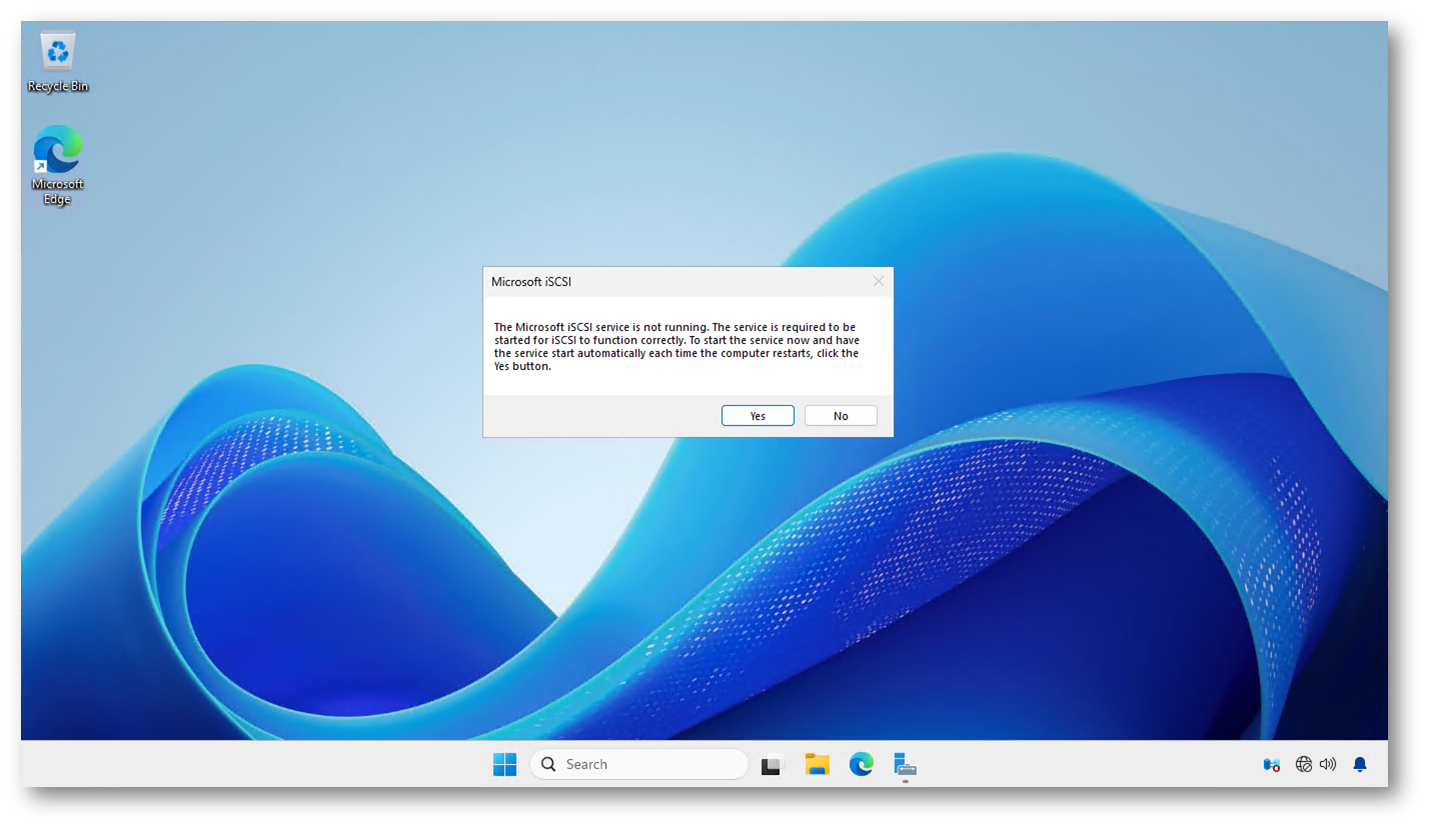Click the tray icon with red badge

point(1271,765)
